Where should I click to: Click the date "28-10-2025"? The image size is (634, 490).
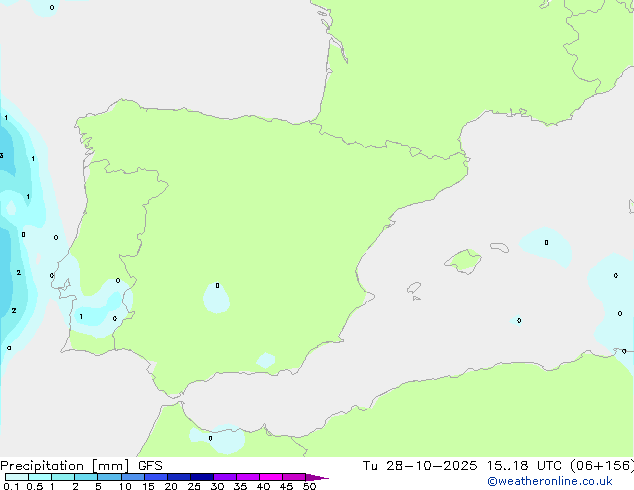pyautogui.click(x=431, y=465)
